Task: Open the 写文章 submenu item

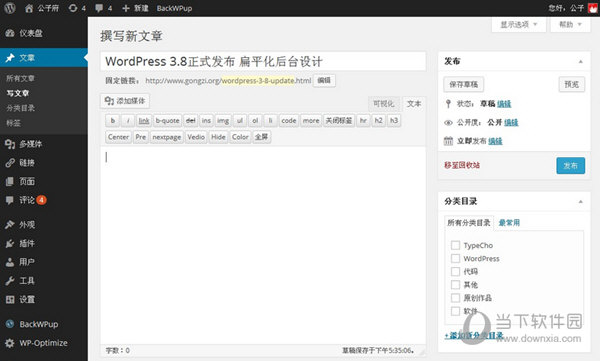Action: [18, 93]
